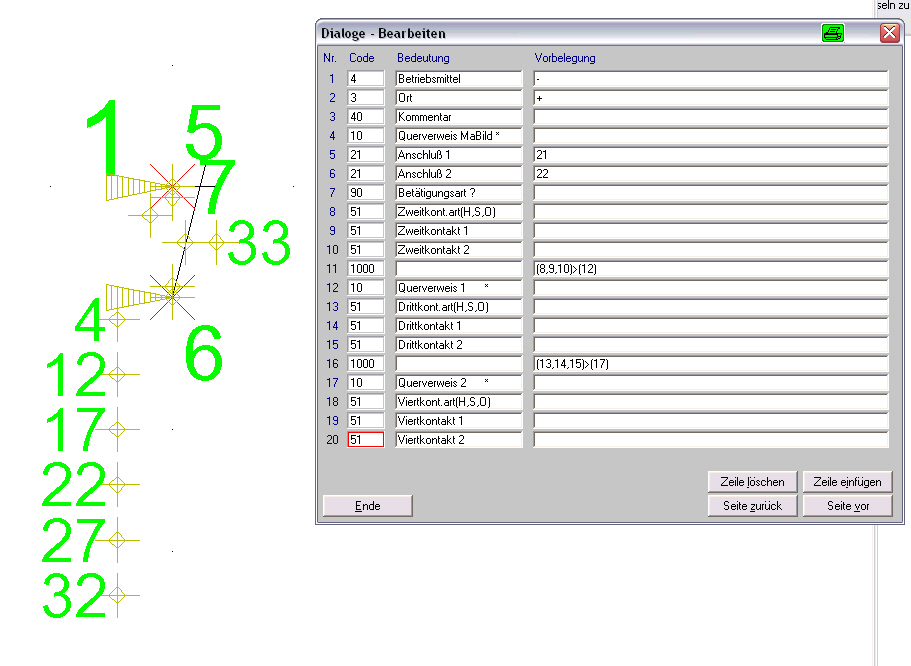Close the Dialoge - Bearbeiten window

890,33
